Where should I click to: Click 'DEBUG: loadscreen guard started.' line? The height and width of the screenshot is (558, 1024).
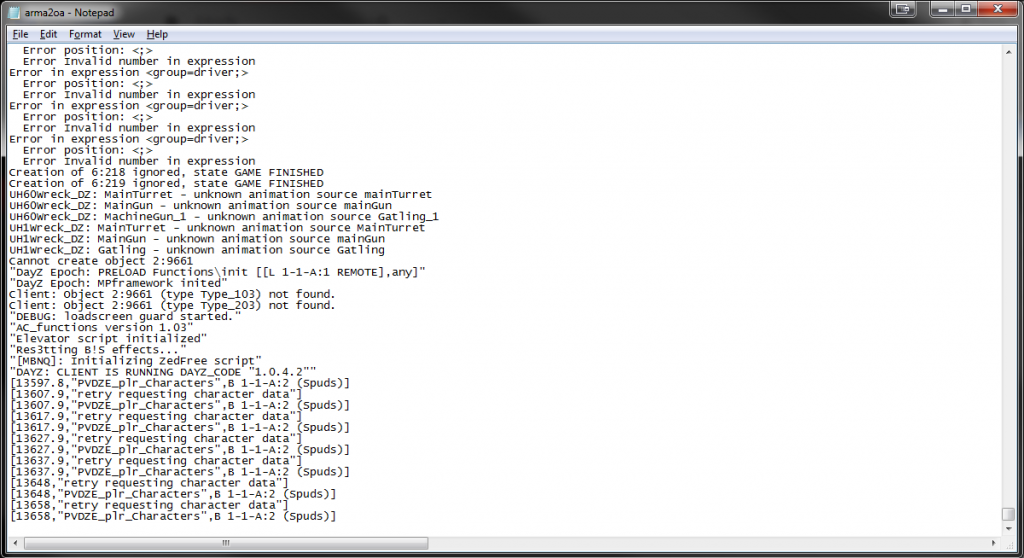pyautogui.click(x=125, y=317)
